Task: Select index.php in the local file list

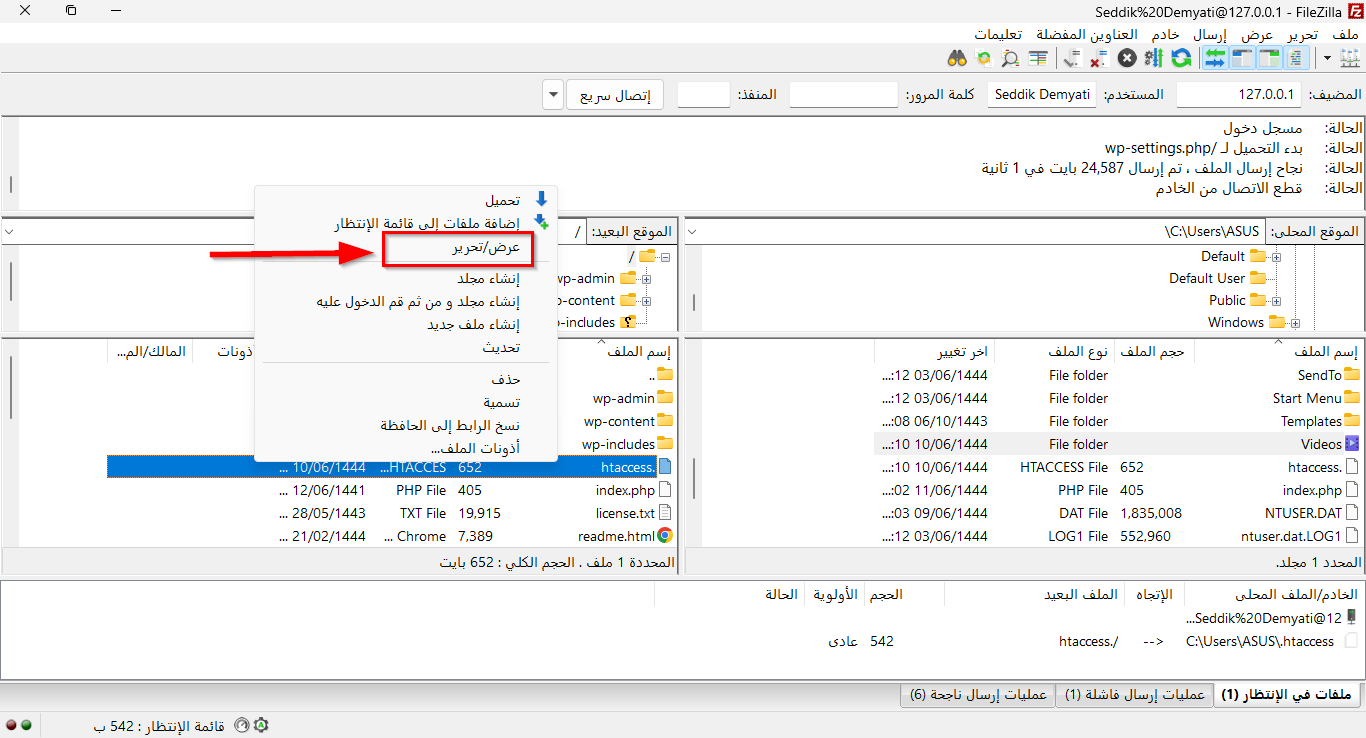Action: [1311, 490]
